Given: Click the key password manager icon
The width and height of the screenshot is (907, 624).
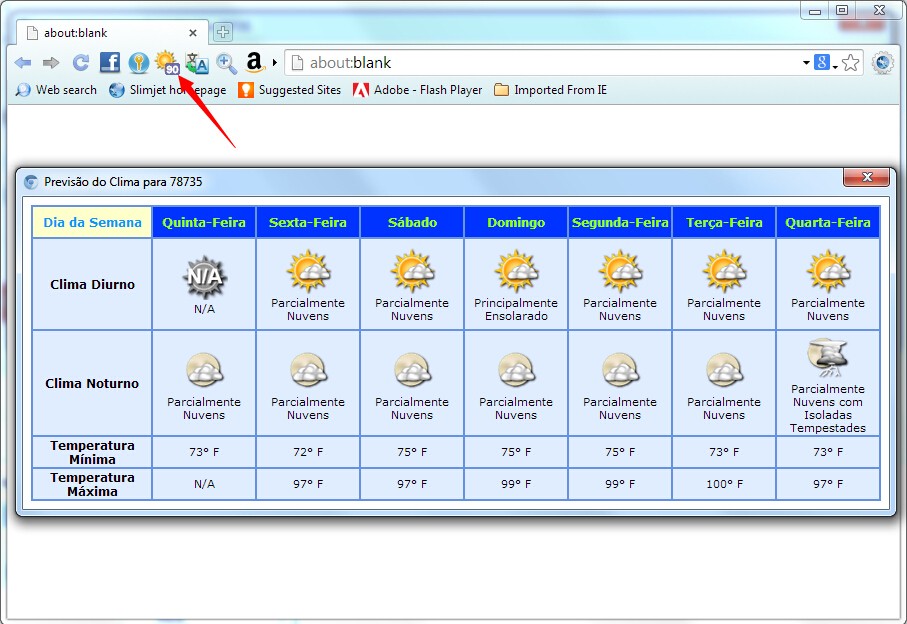Looking at the screenshot, I should pos(139,62).
